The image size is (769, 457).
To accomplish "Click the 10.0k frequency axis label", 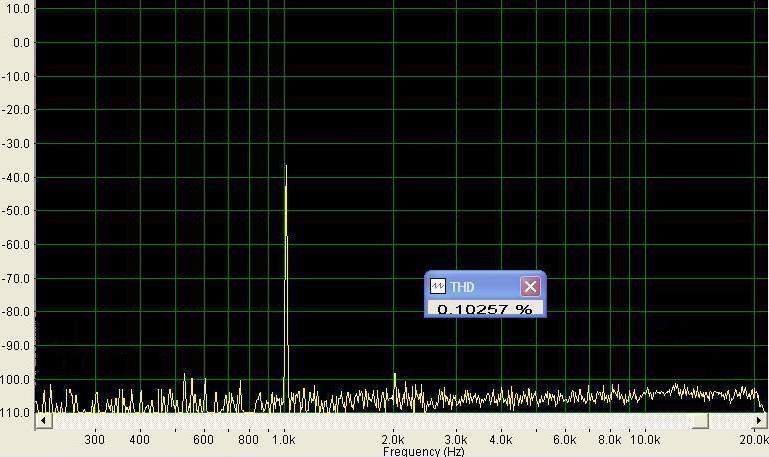I will (x=645, y=440).
